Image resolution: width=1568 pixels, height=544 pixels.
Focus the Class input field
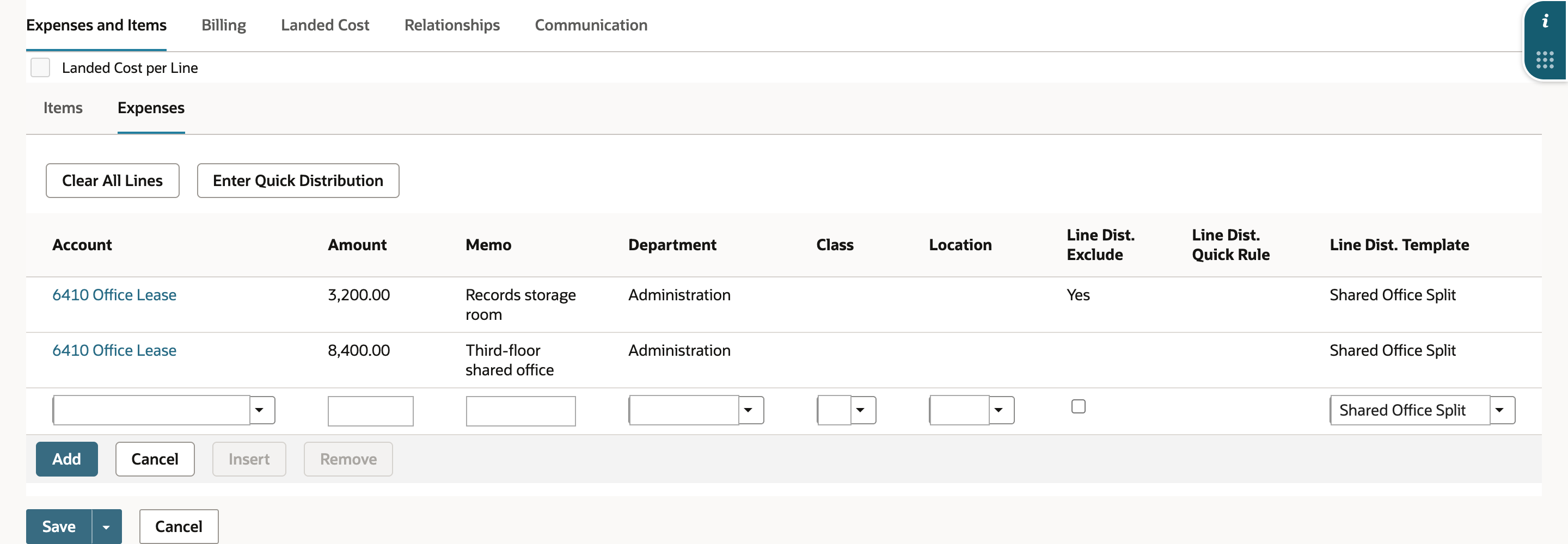click(835, 410)
